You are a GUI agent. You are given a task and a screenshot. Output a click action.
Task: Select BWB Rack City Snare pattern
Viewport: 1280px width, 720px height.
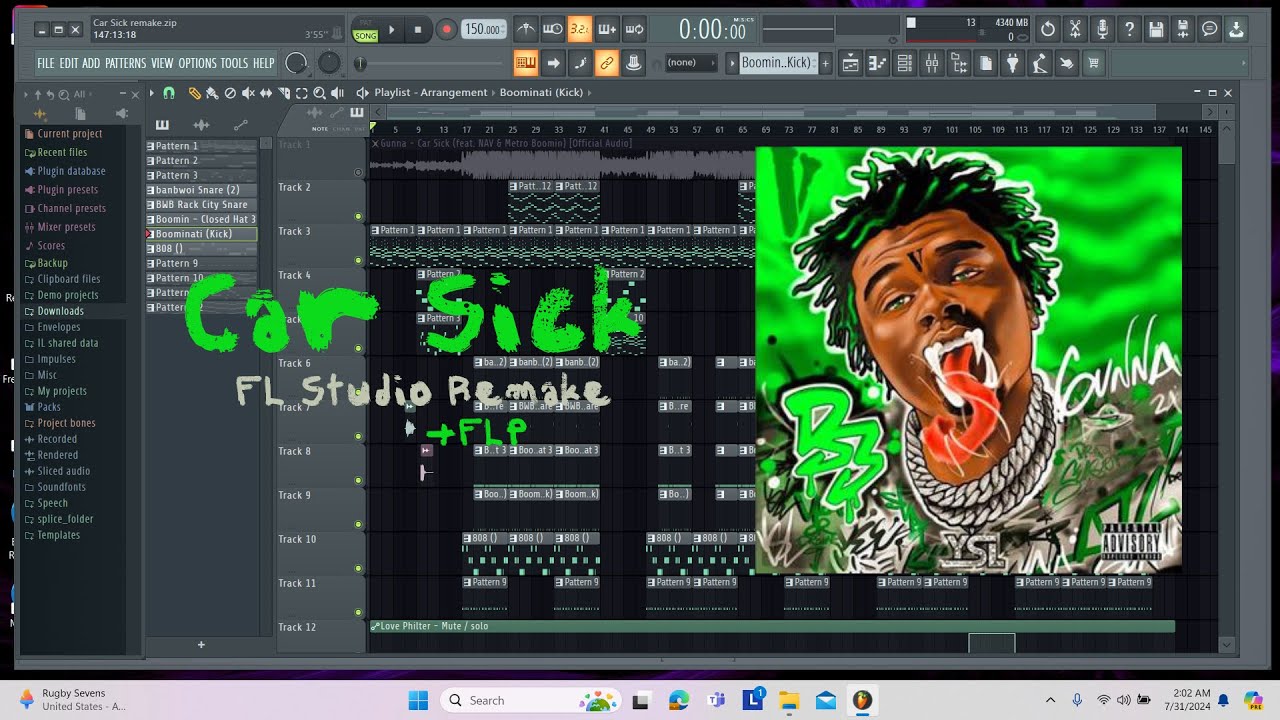(x=201, y=204)
